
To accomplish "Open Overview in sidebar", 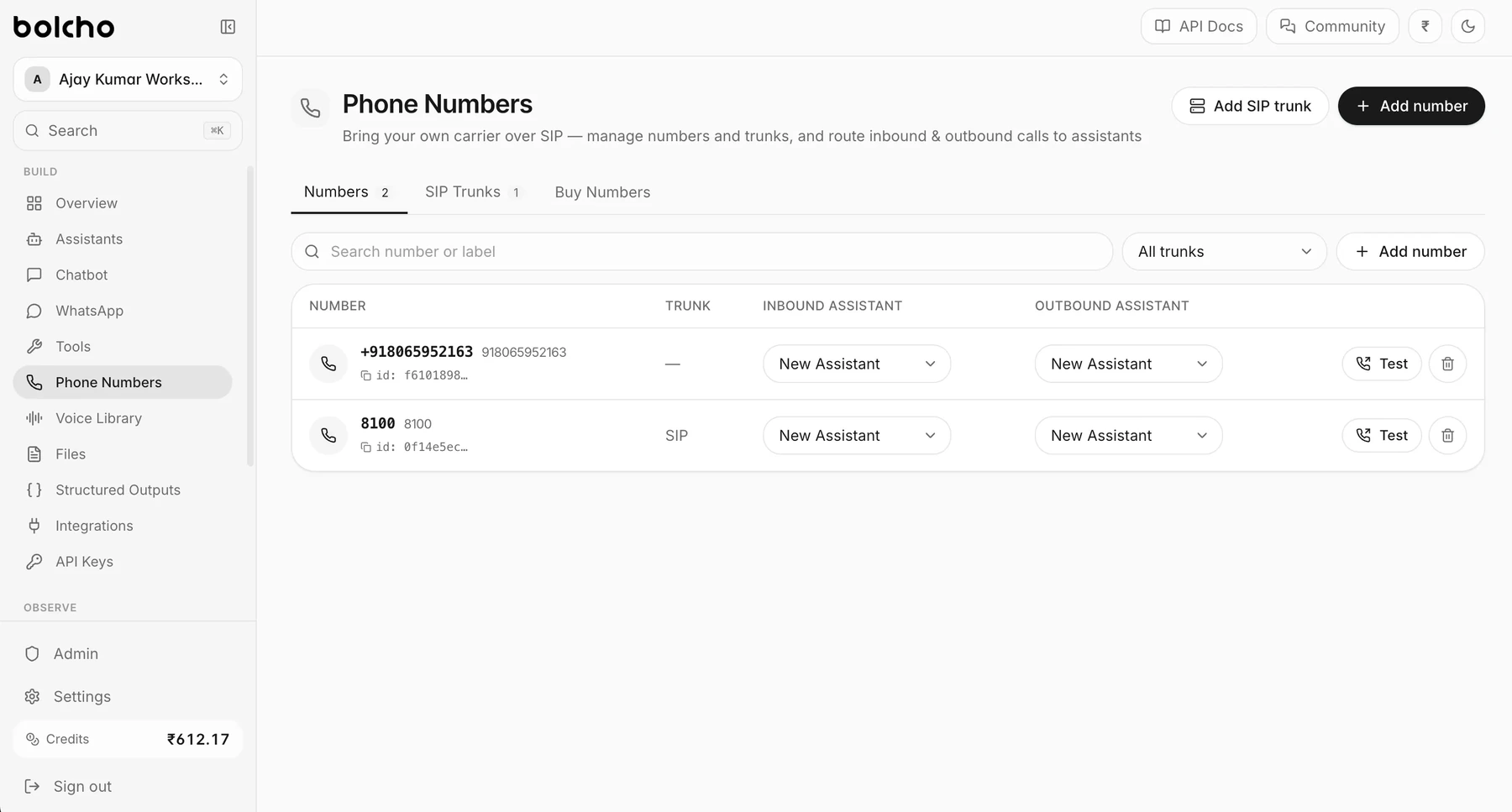I will pyautogui.click(x=123, y=203).
